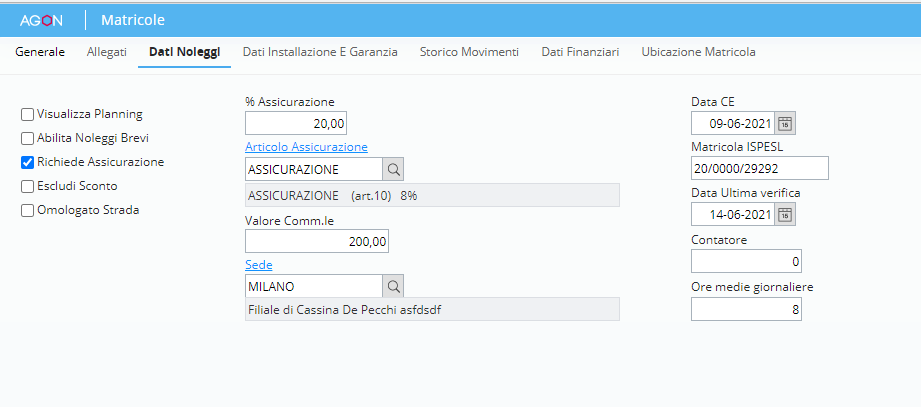Click the magnifier icon next to ASSICURAZIONE
Screen dimensions: 921x407
point(393,169)
